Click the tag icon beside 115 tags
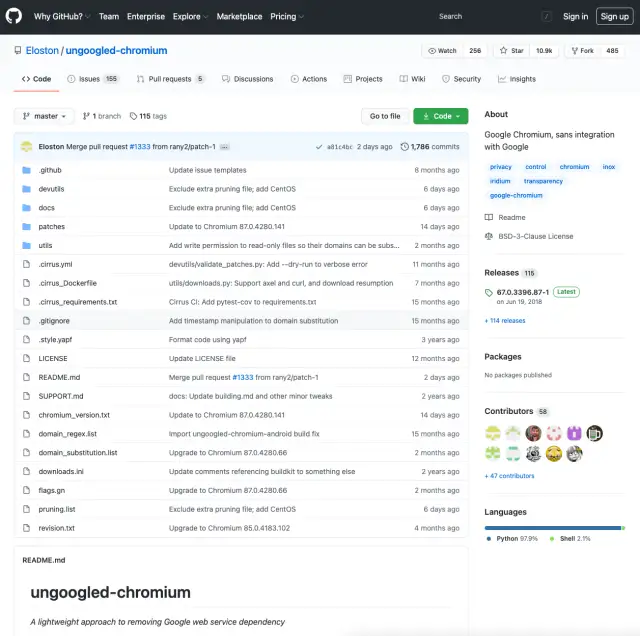This screenshot has width=640, height=636. pos(133,116)
